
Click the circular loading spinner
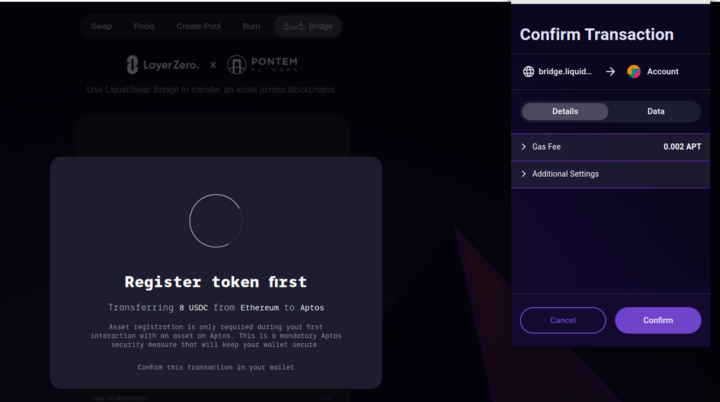click(x=216, y=221)
